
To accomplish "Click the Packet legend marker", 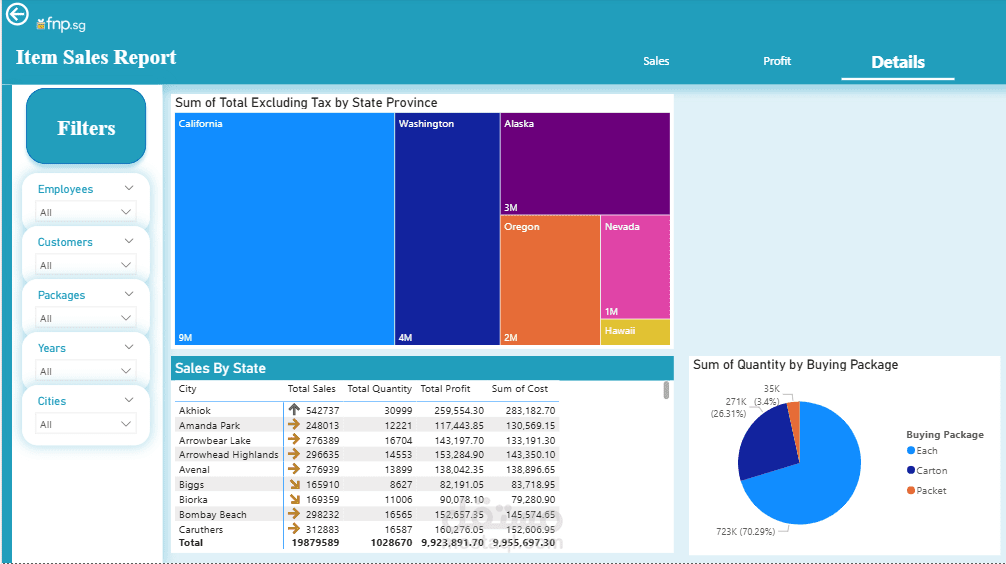I will (x=910, y=490).
